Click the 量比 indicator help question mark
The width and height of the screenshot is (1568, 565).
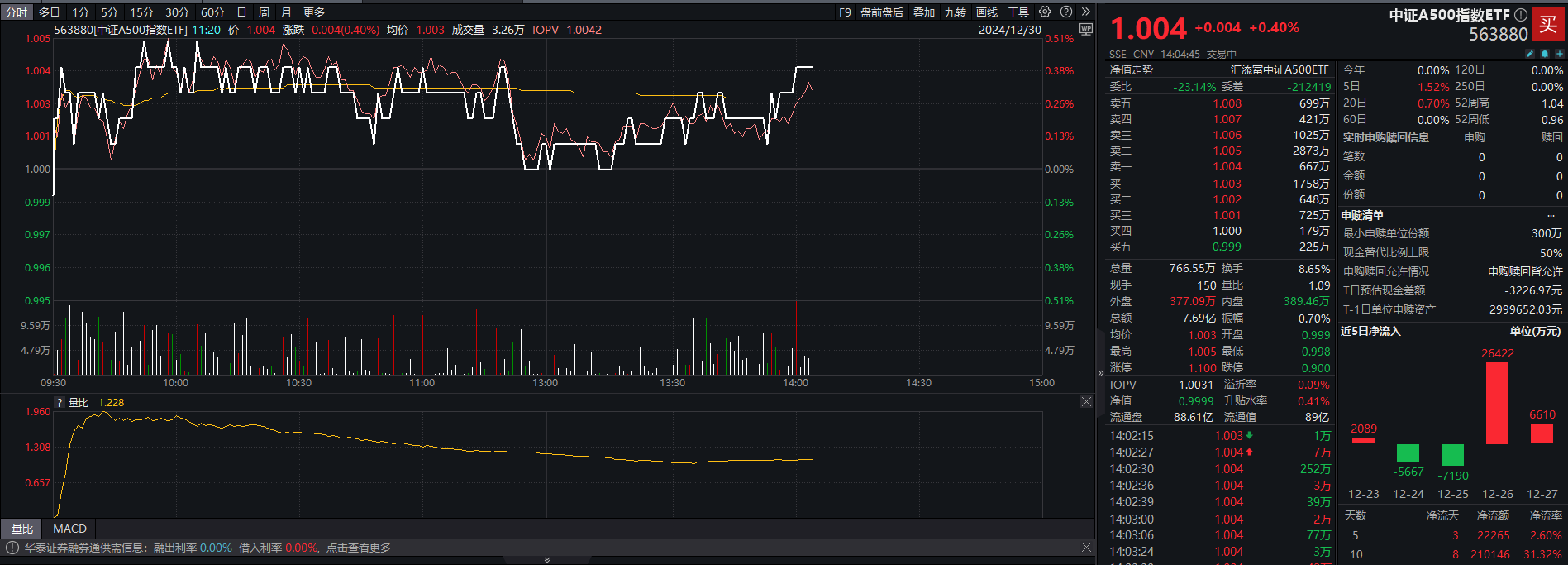(x=60, y=403)
